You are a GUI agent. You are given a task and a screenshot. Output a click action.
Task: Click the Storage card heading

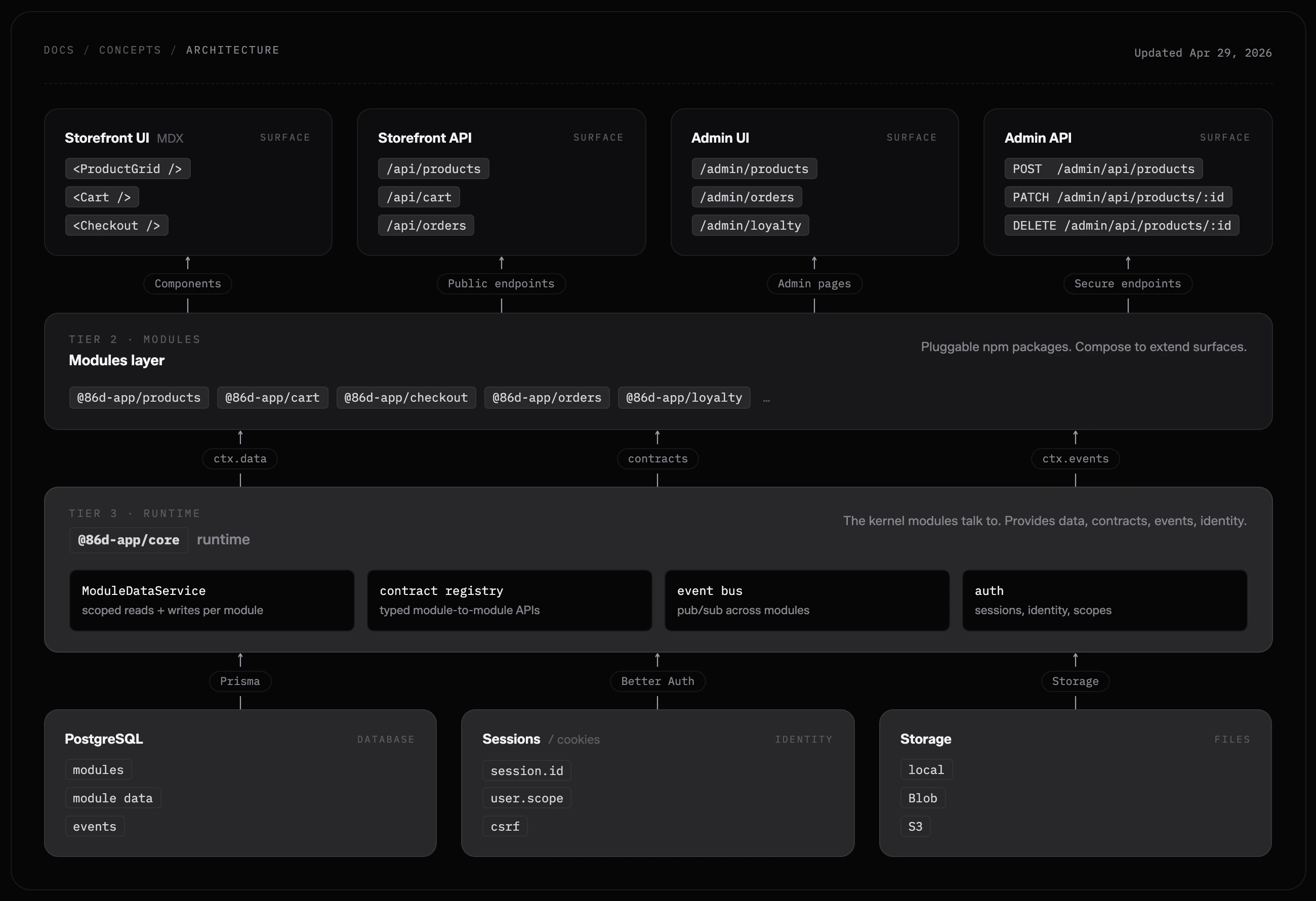click(x=926, y=739)
